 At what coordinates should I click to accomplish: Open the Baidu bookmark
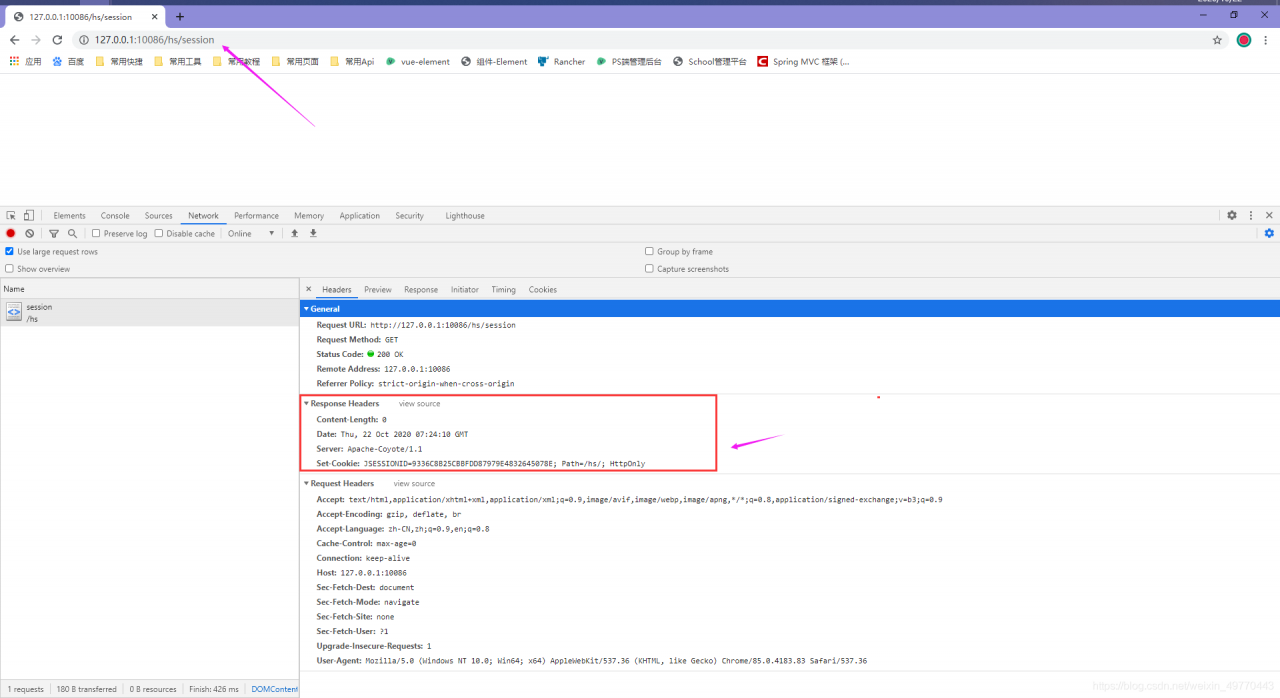click(x=68, y=61)
